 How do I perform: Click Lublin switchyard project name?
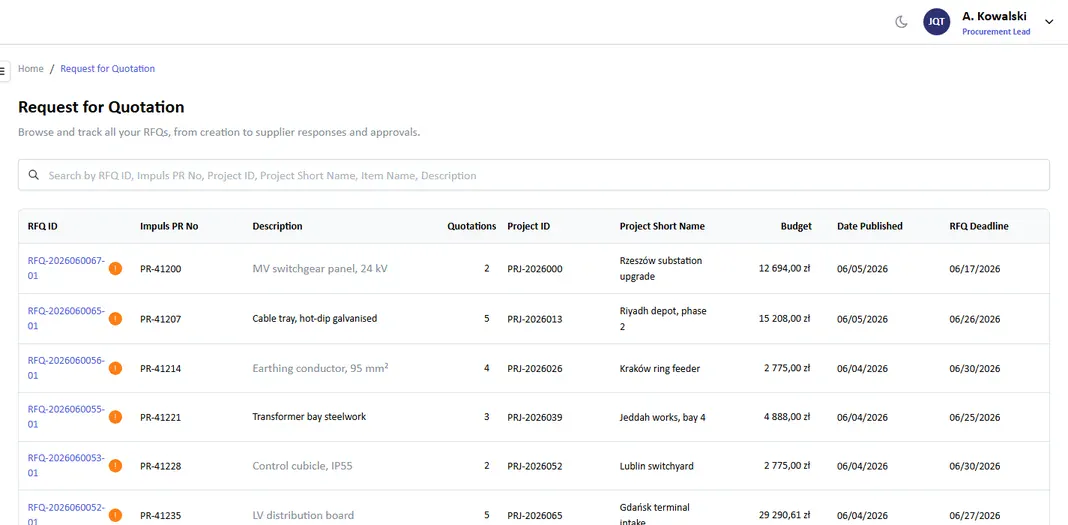[x=657, y=466]
